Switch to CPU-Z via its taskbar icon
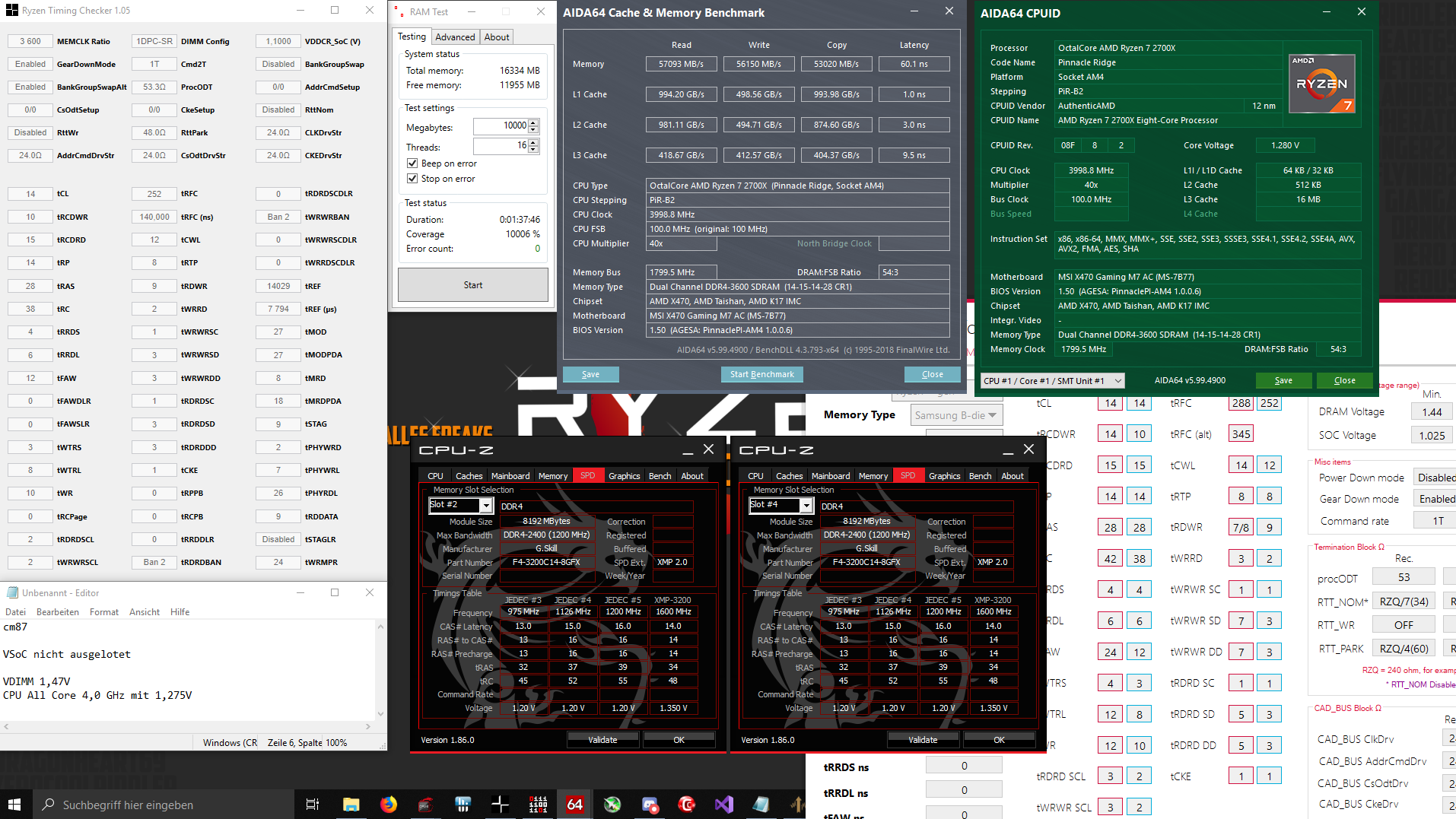Viewport: 1456px width, 819px height. click(425, 804)
